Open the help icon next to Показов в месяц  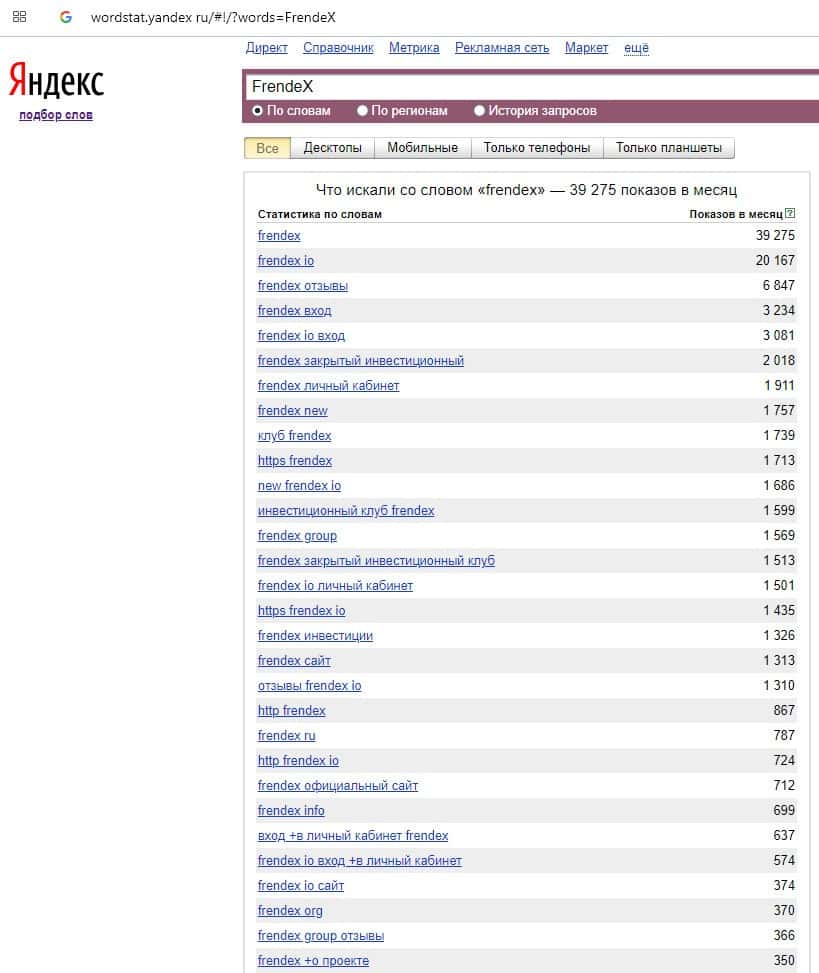[790, 213]
